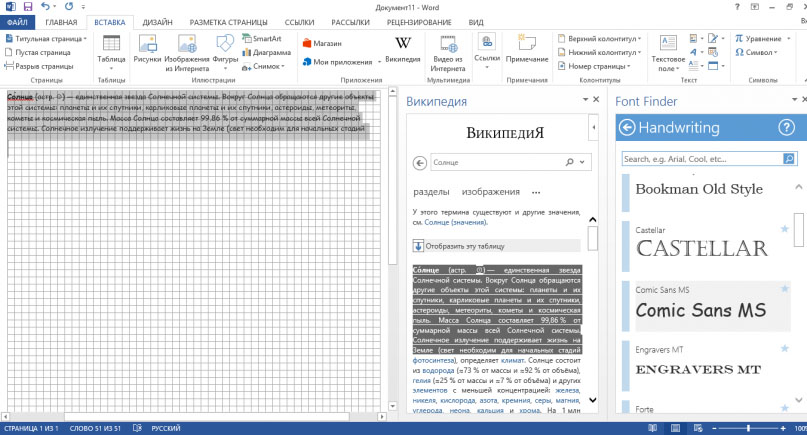Screen dimensions: 807x435
Task: Collapse the Wikipedia pane side arrow
Action: coord(593,127)
